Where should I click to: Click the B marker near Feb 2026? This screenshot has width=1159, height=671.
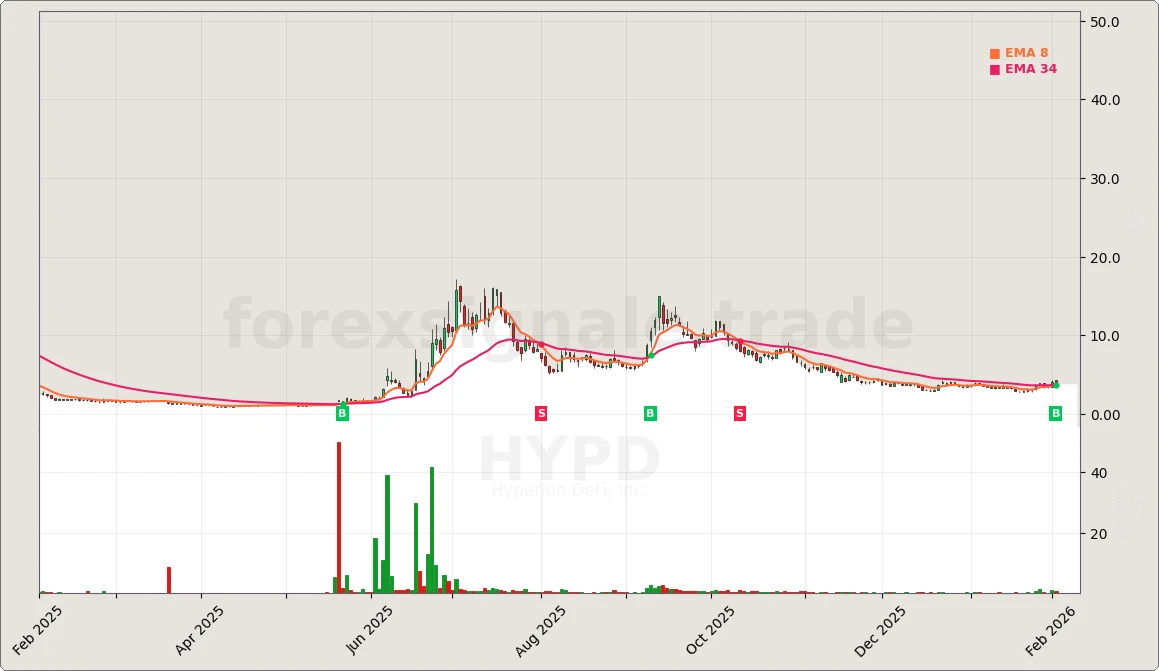point(1055,412)
